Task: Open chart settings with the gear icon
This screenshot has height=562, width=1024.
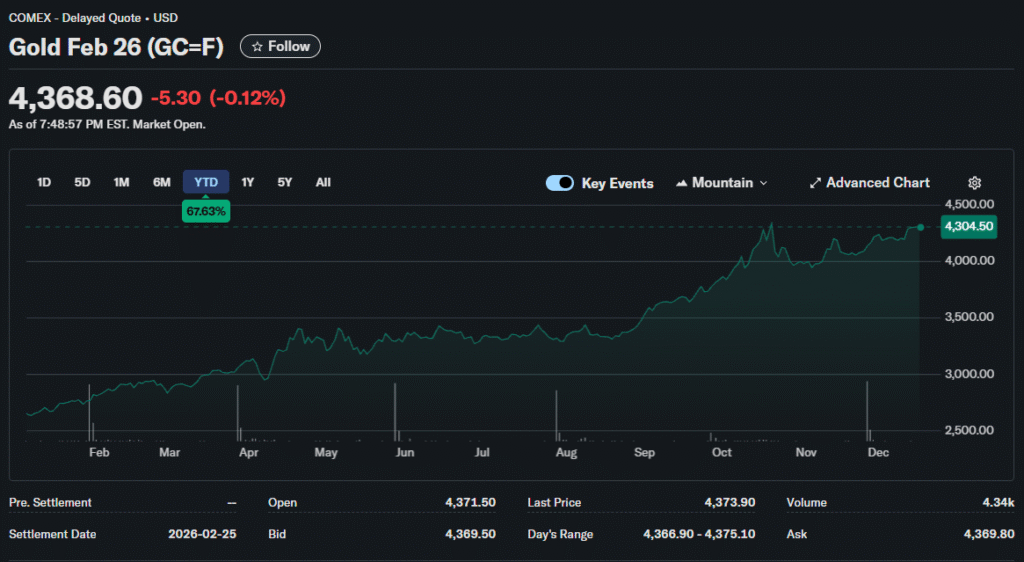Action: [x=974, y=183]
